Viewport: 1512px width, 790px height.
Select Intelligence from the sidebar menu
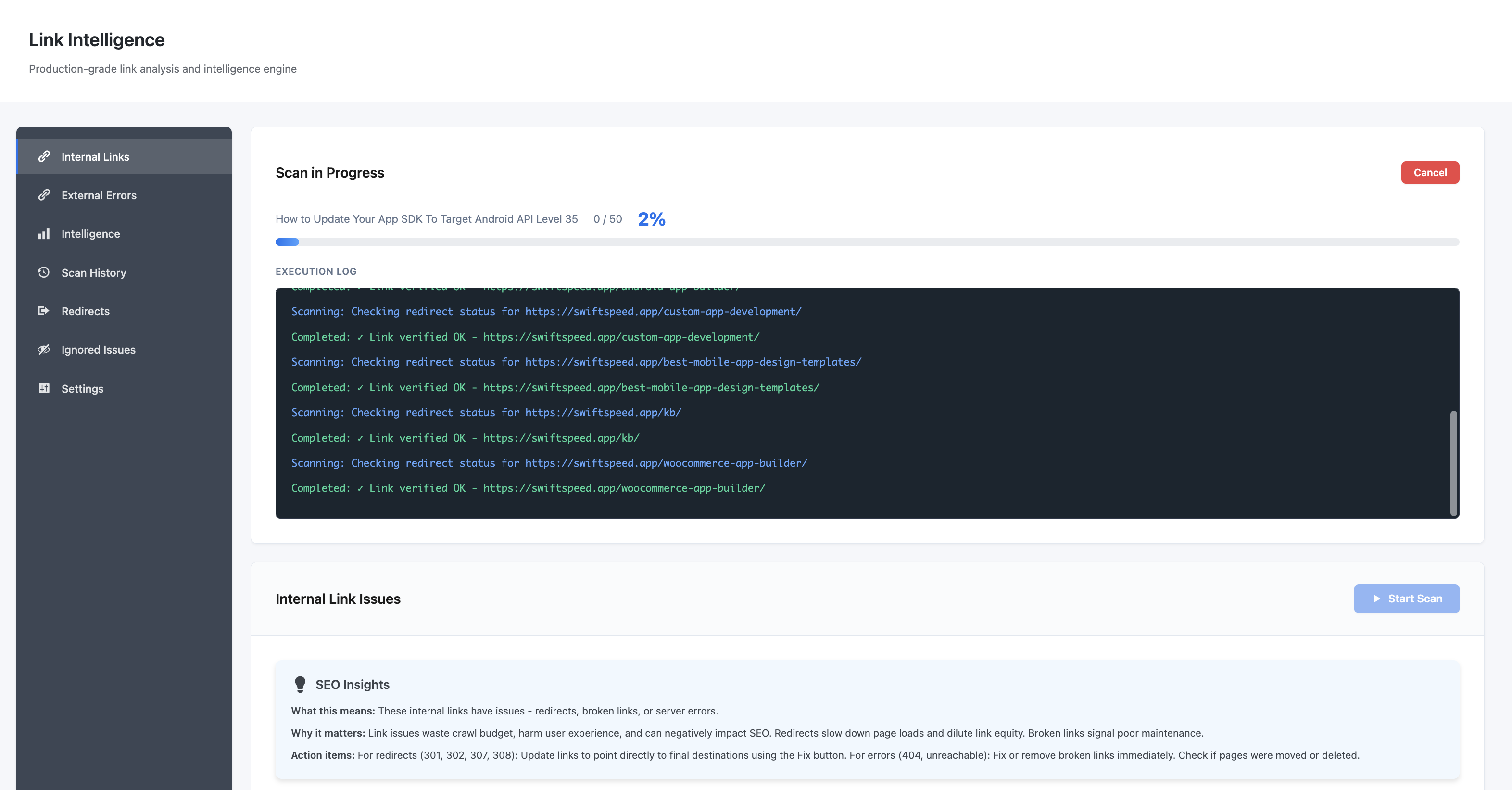(x=90, y=233)
